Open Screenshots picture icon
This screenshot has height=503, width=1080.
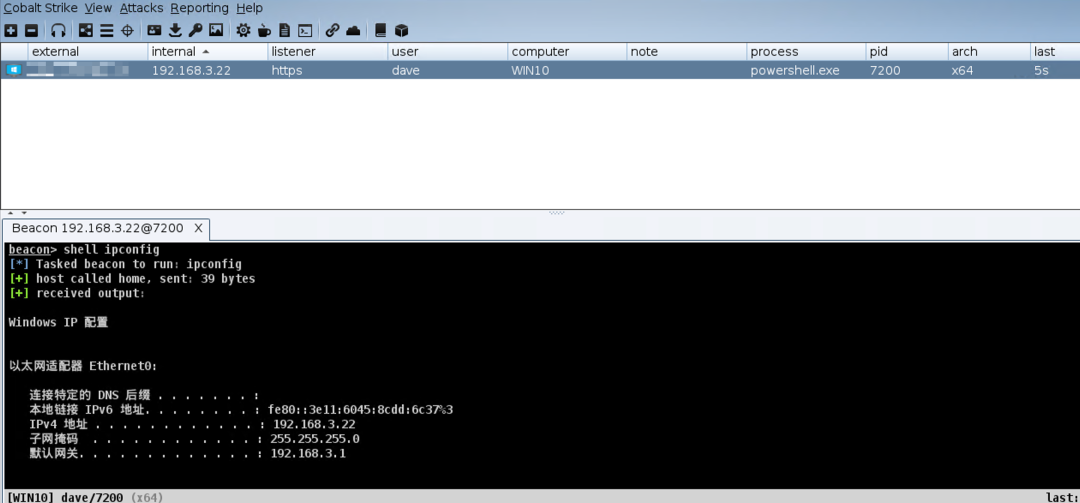(216, 30)
